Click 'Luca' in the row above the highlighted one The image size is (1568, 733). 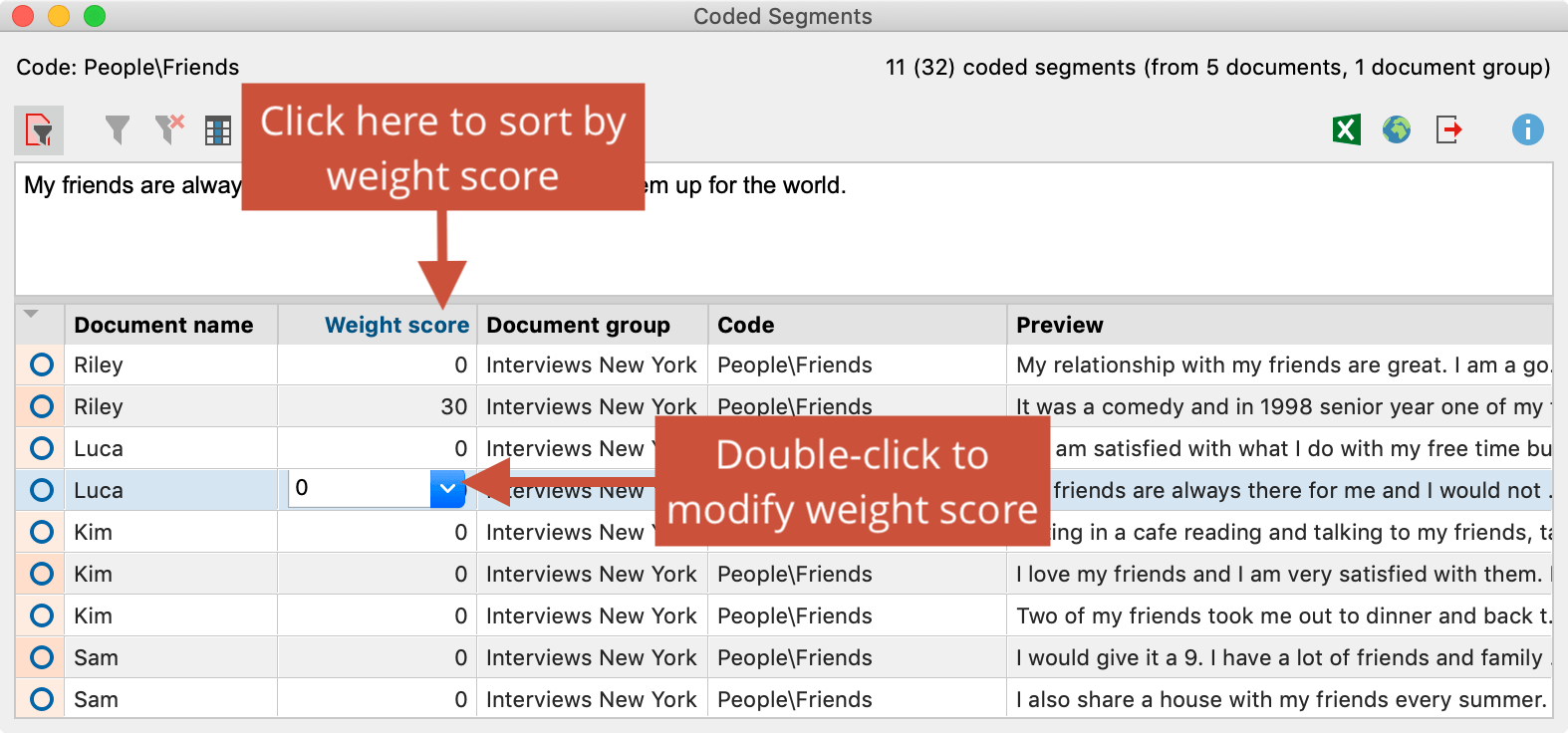point(99,448)
